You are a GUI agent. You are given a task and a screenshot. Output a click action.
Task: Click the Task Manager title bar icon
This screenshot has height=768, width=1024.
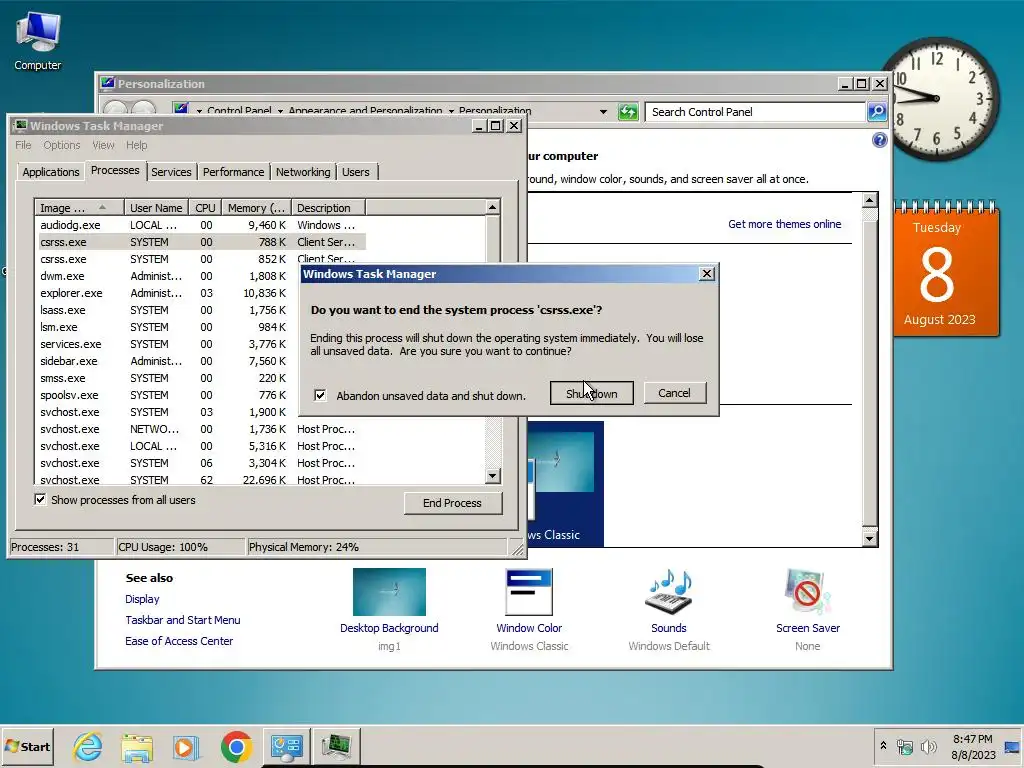tap(21, 125)
